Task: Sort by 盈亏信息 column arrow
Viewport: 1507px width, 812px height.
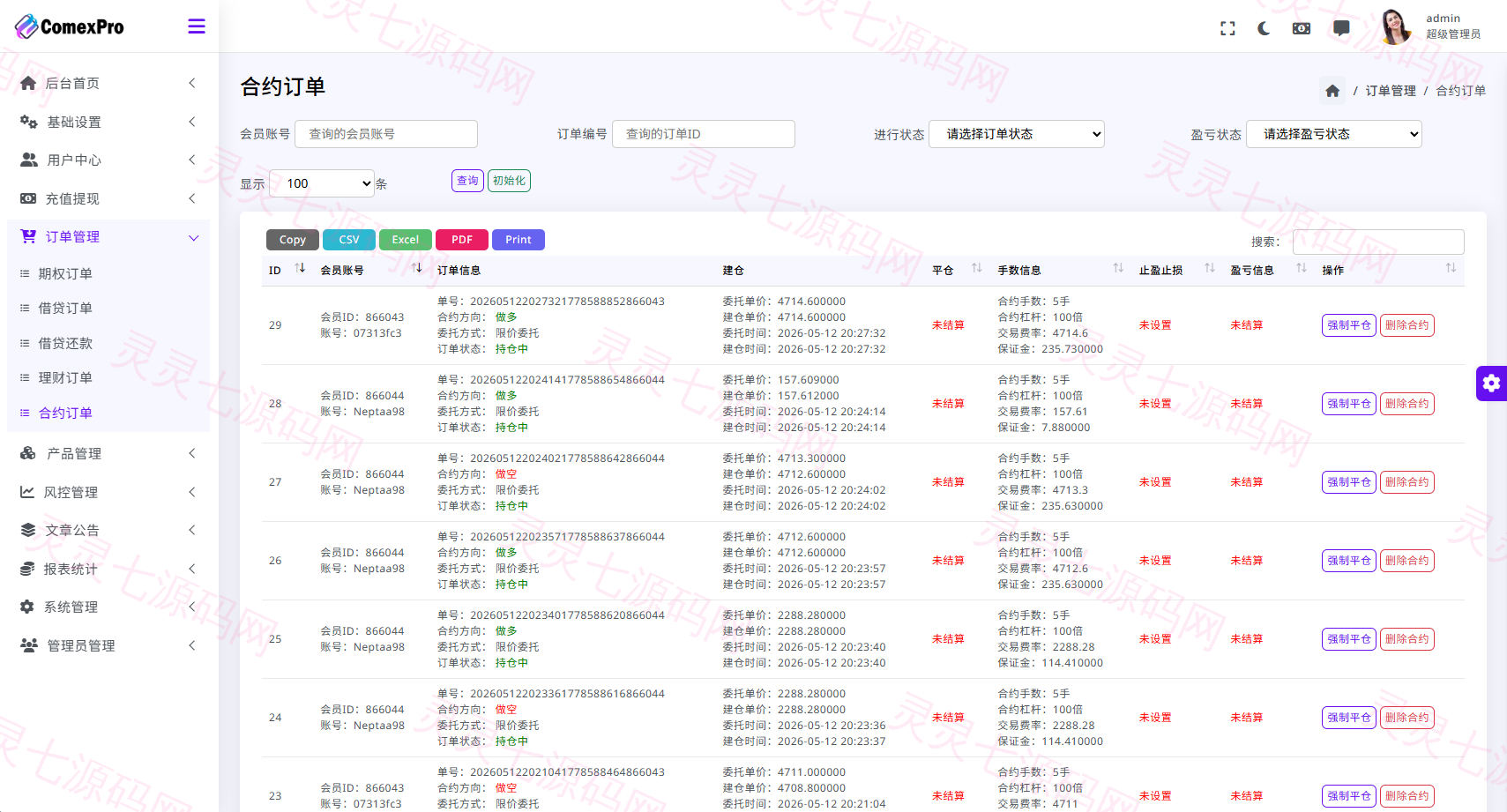Action: pyautogui.click(x=1302, y=268)
